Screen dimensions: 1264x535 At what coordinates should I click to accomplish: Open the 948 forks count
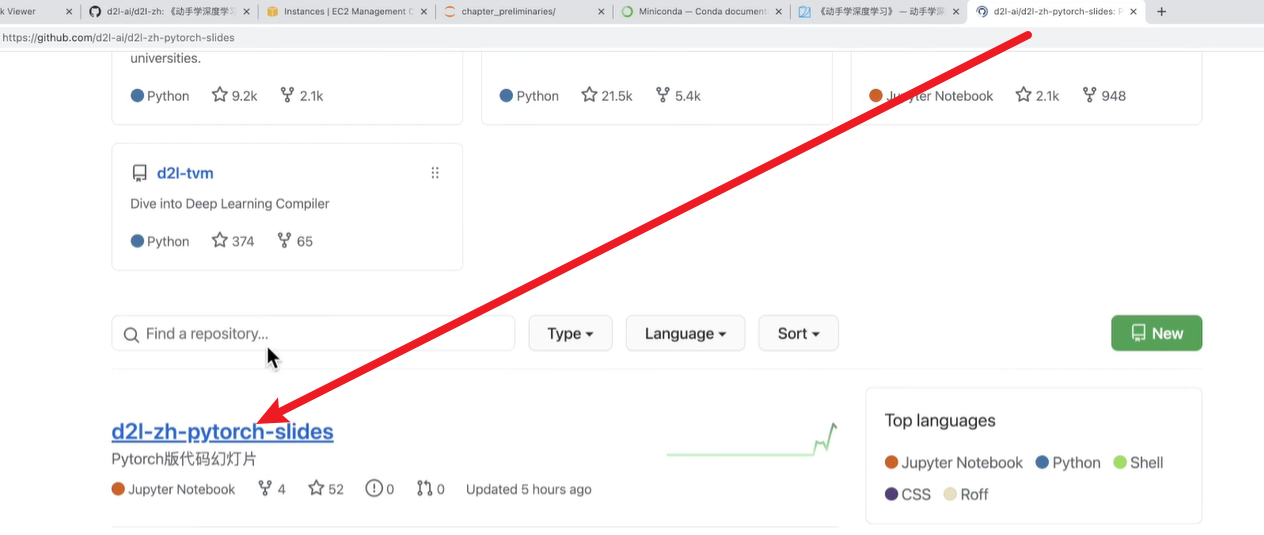click(x=1104, y=96)
